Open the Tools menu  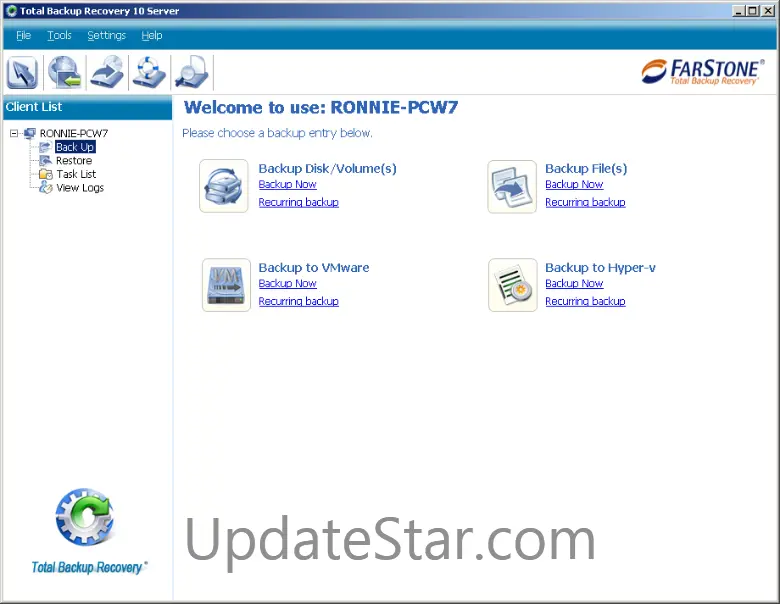(59, 35)
